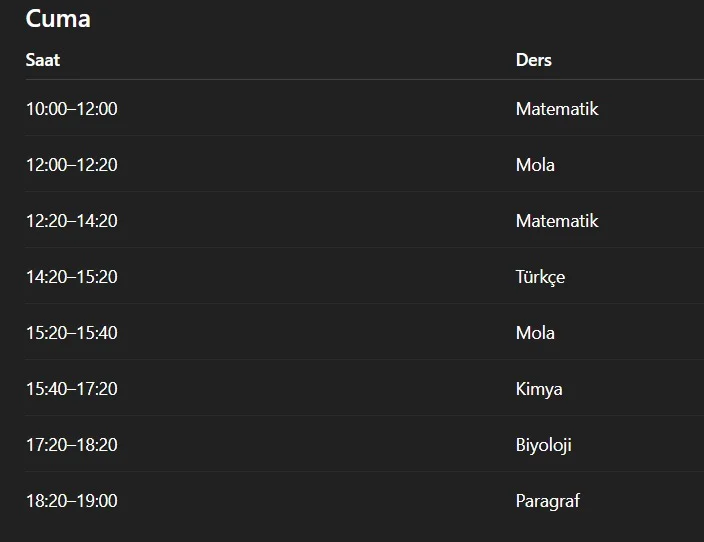Select the 15:40–17:20 time cell
Screen dimensions: 704x542
pos(72,389)
